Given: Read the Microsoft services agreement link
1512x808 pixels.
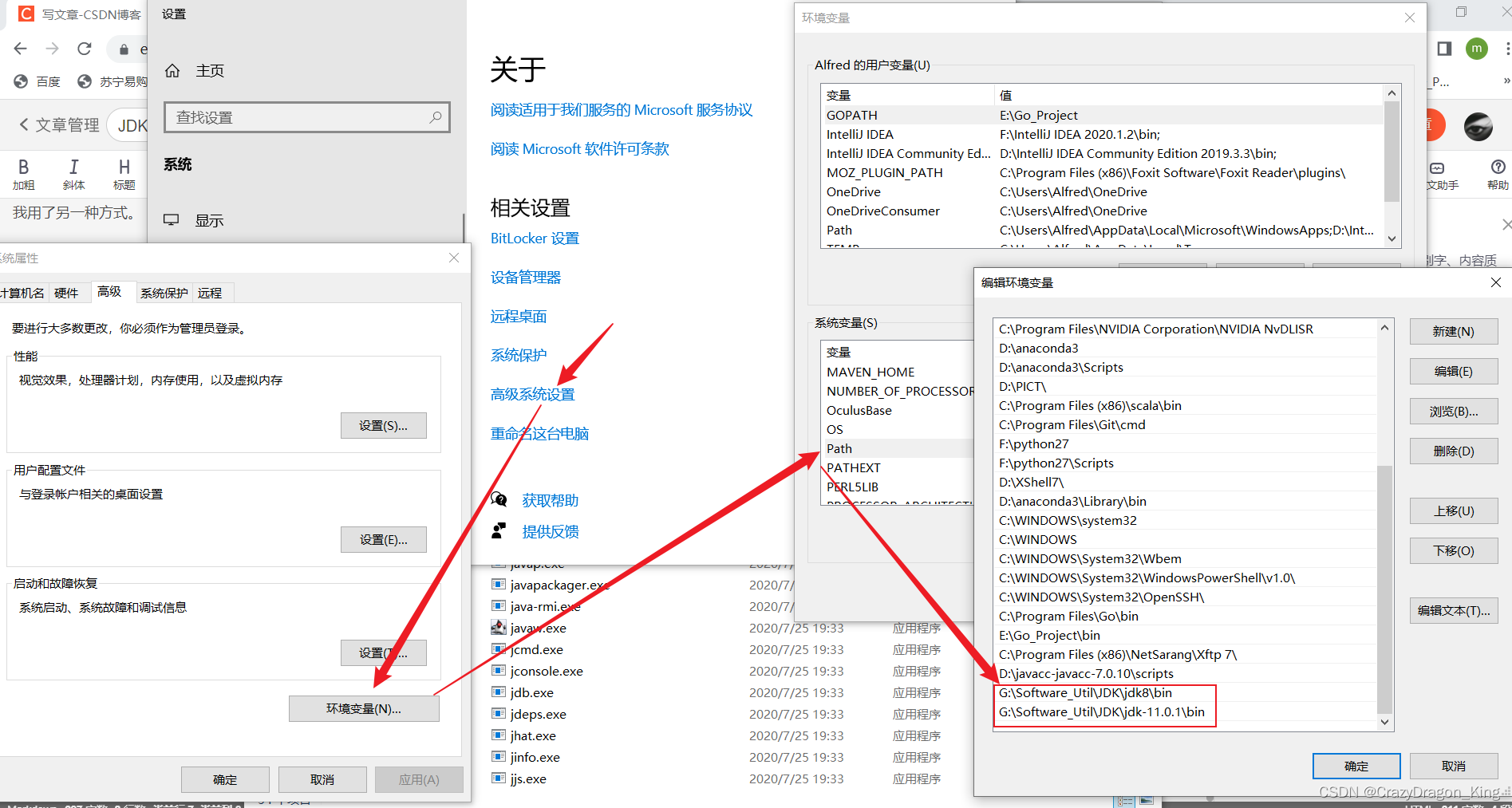Looking at the screenshot, I should [x=622, y=109].
